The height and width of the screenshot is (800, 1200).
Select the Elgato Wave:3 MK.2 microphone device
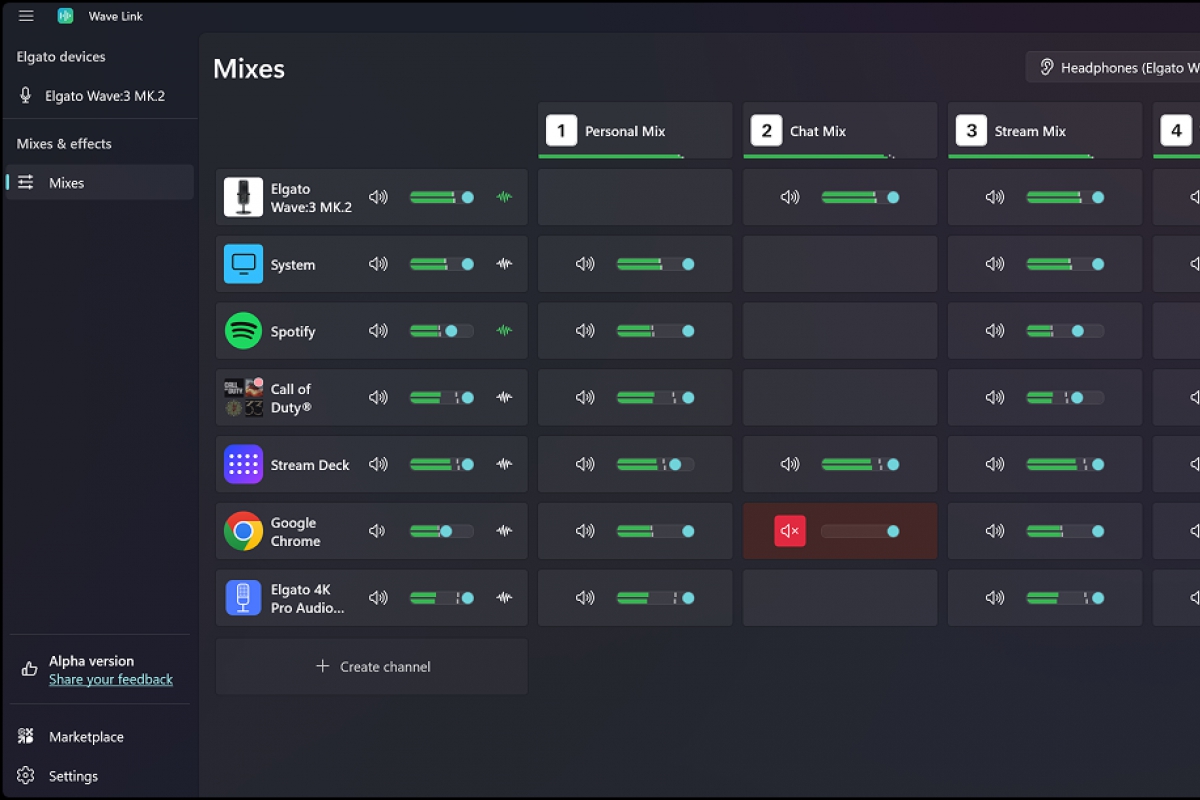pos(97,95)
